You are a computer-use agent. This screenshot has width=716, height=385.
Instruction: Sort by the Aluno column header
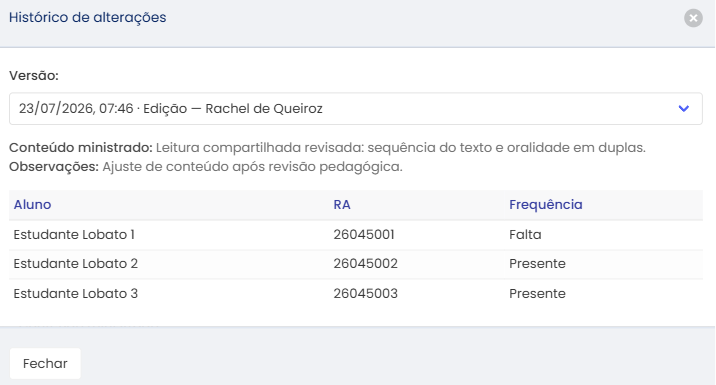coord(32,205)
